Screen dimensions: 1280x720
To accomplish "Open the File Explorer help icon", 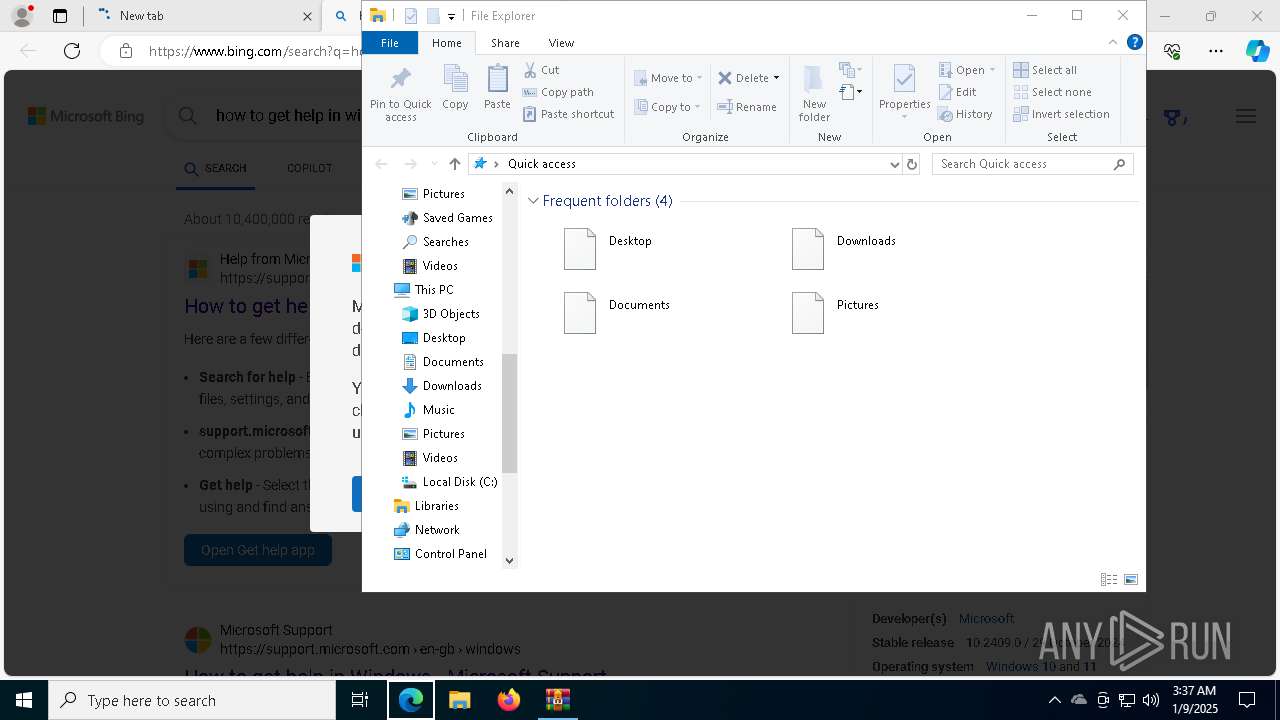I will click(x=1134, y=42).
